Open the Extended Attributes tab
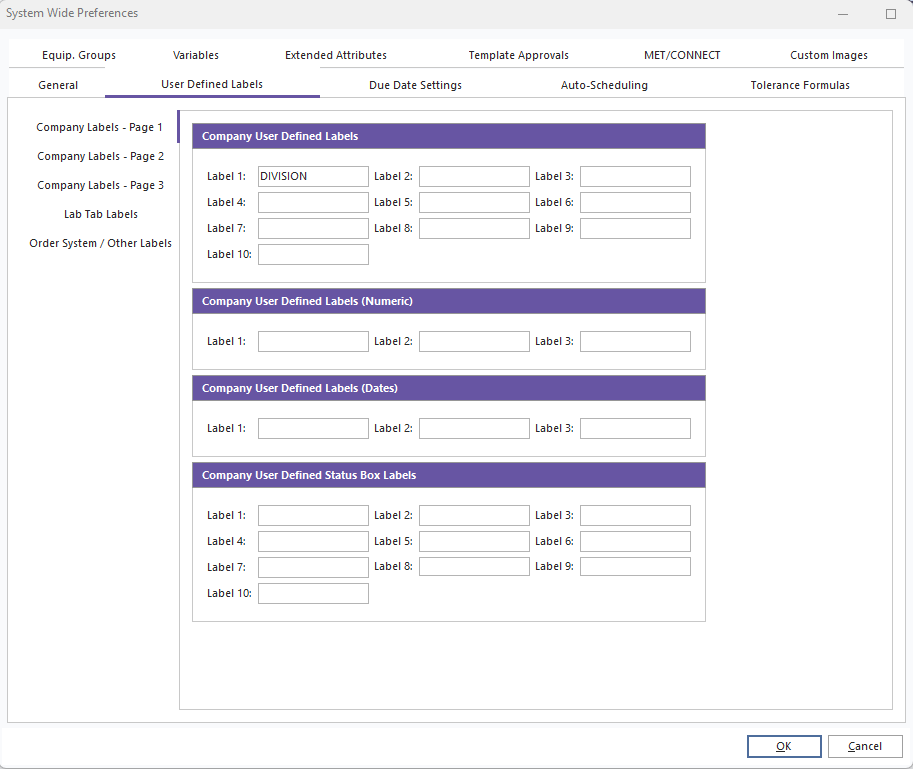 [336, 55]
